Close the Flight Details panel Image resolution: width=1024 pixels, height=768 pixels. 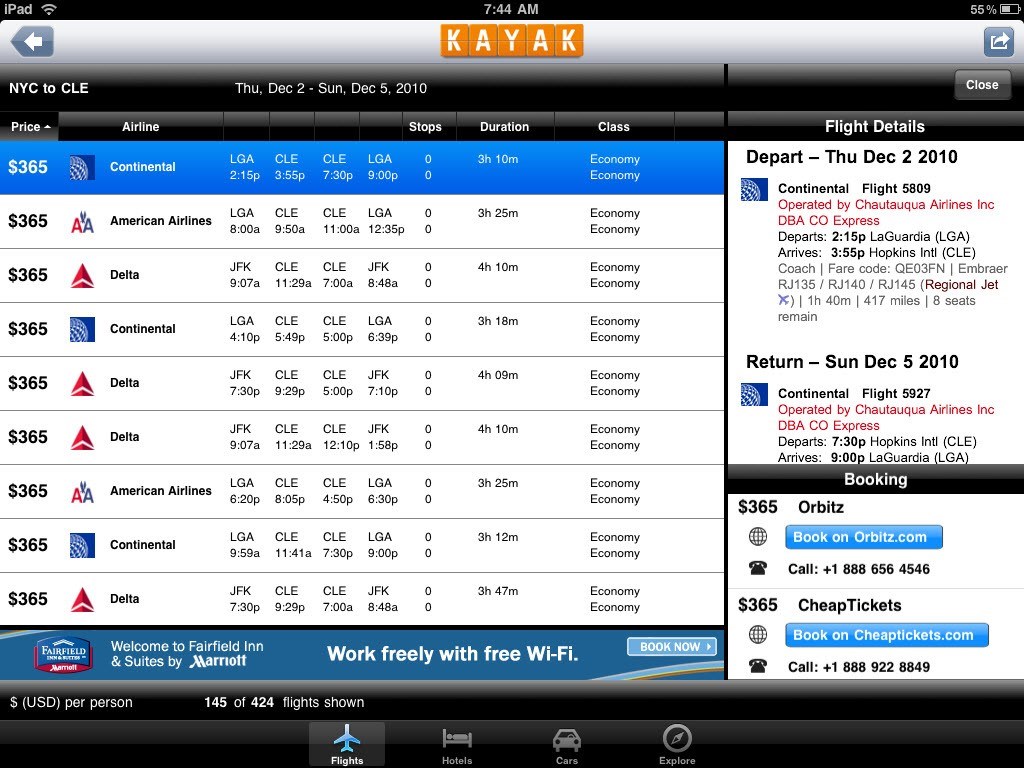pyautogui.click(x=982, y=85)
